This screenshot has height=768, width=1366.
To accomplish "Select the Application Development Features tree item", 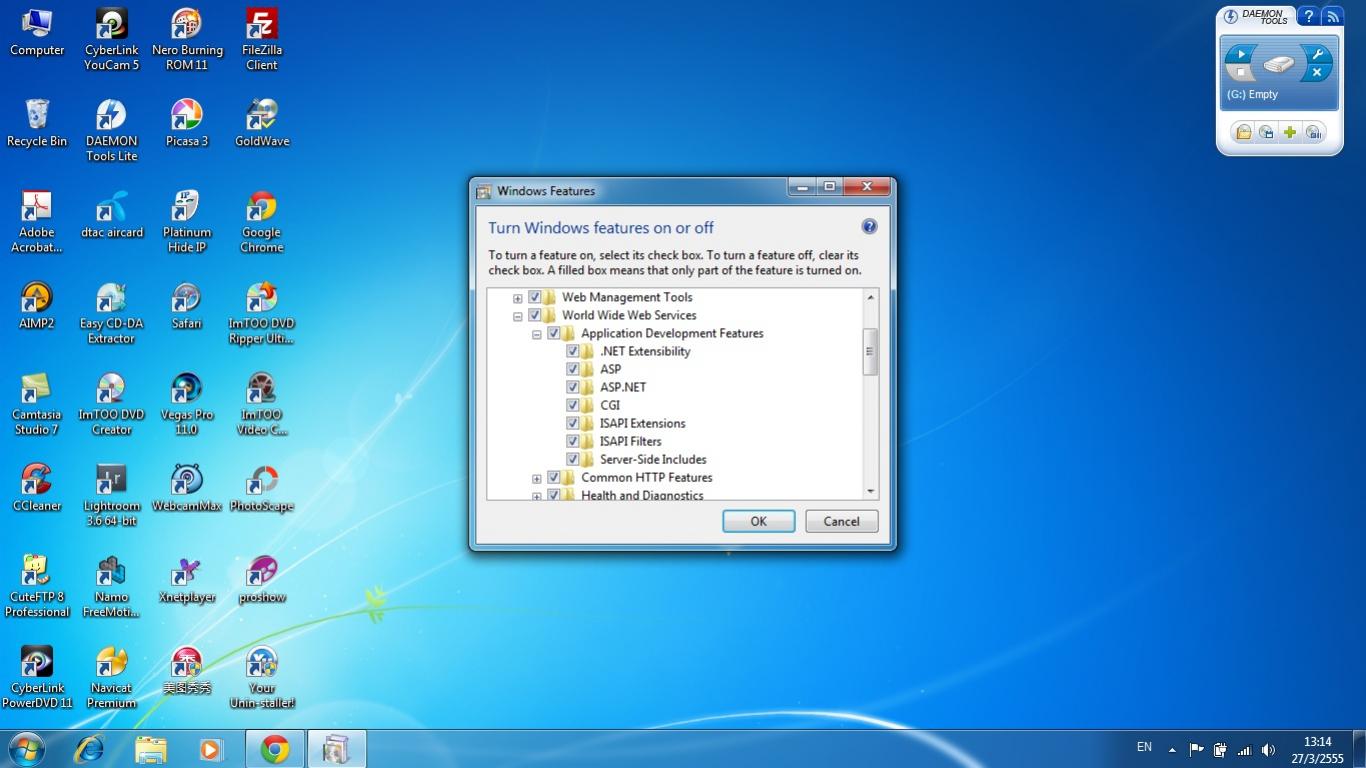I will click(672, 333).
